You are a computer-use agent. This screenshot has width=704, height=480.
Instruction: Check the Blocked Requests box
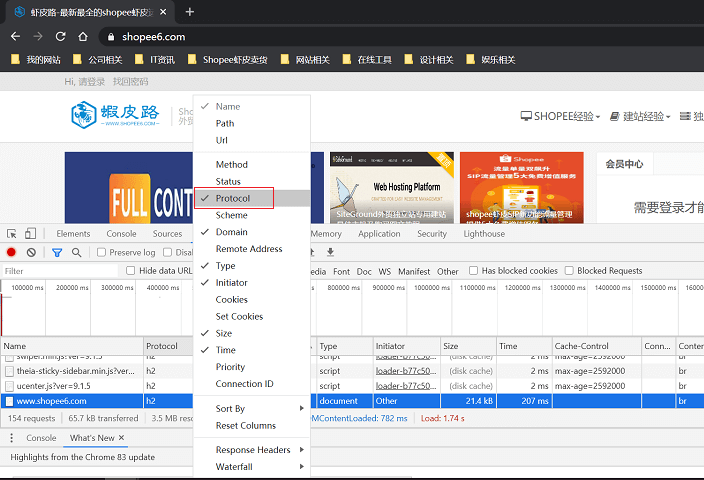point(569,270)
